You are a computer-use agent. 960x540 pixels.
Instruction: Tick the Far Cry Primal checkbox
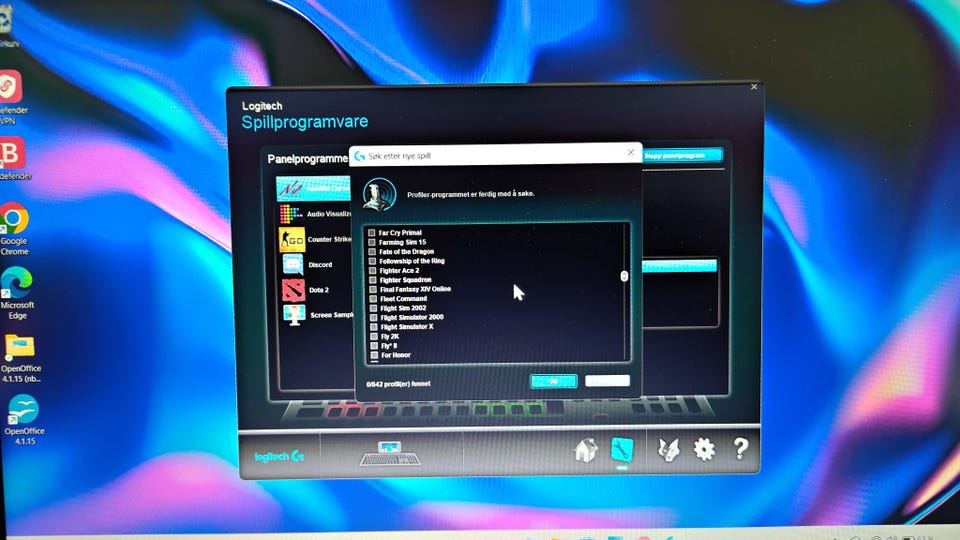point(371,233)
